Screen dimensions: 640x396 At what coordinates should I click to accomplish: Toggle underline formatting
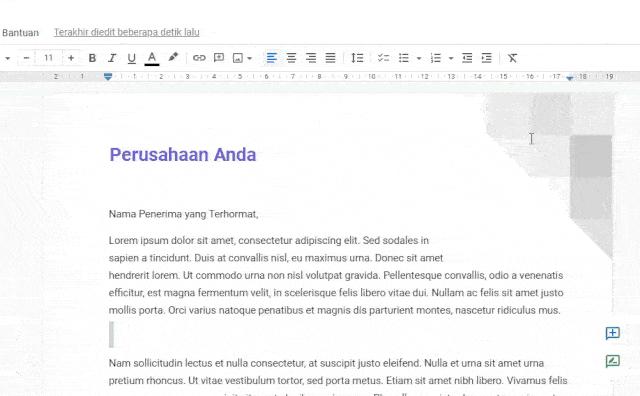(x=131, y=58)
